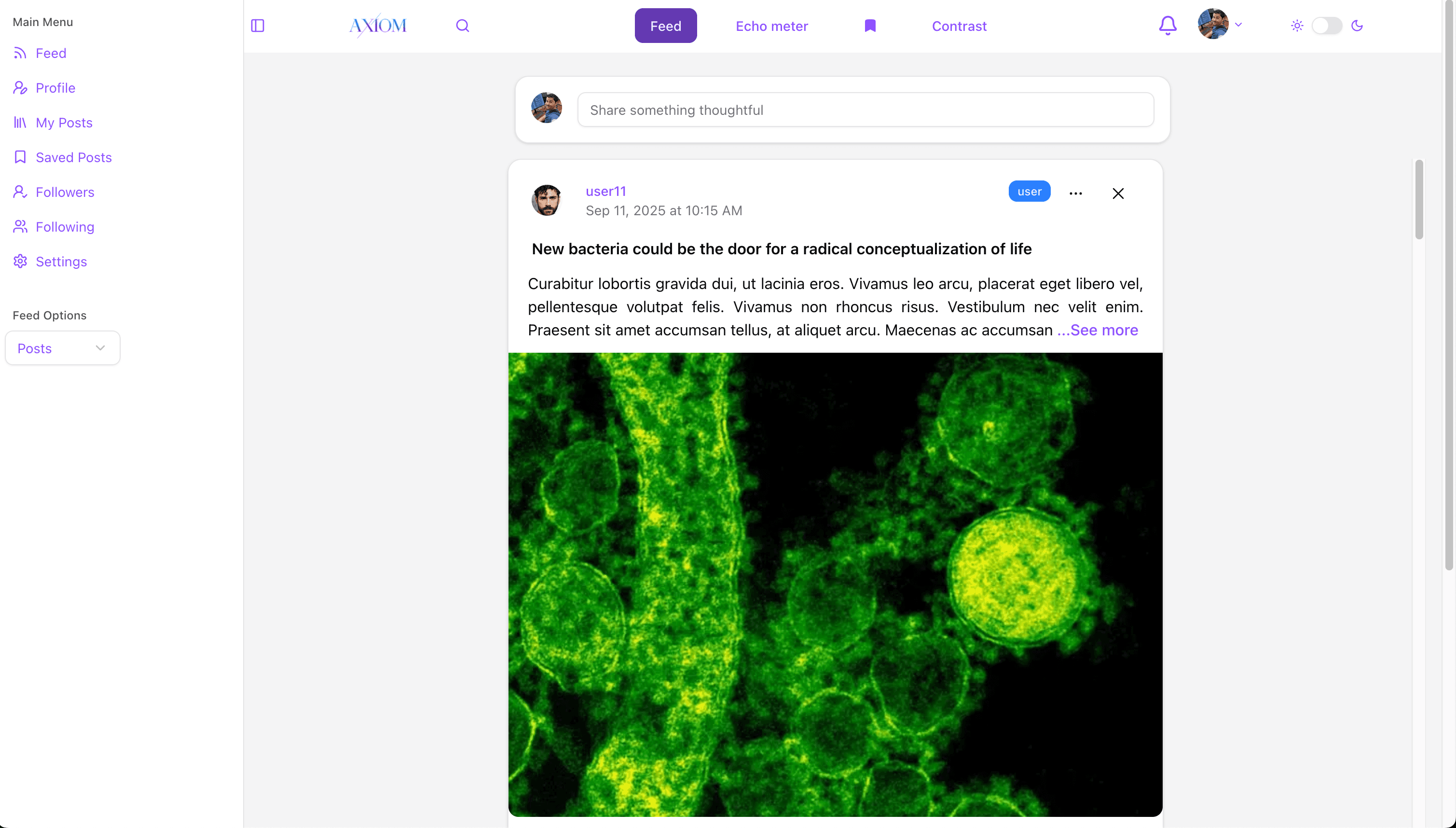Collapse the sidebar using the panel icon

(x=258, y=26)
